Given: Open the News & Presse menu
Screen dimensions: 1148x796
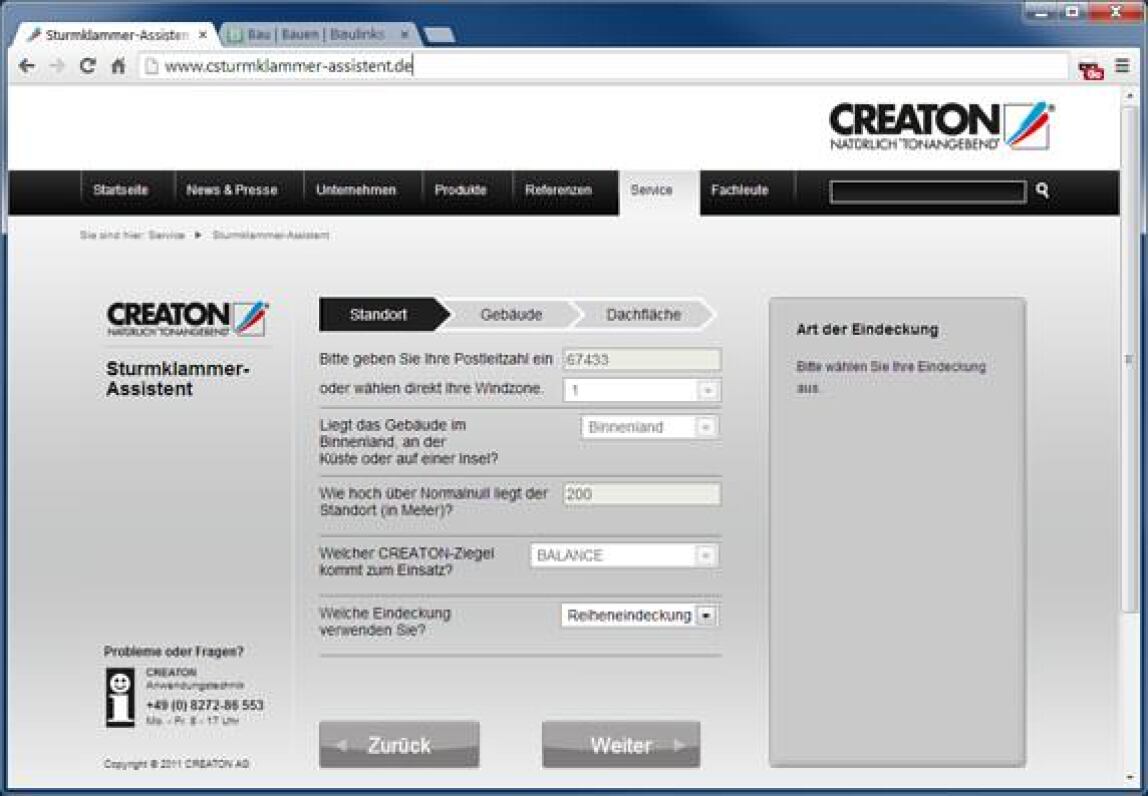Looking at the screenshot, I should click(232, 190).
